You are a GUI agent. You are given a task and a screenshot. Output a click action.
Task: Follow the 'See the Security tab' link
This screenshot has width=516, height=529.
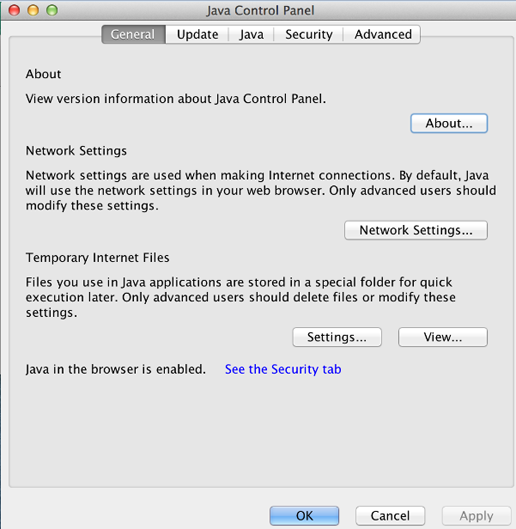(283, 369)
